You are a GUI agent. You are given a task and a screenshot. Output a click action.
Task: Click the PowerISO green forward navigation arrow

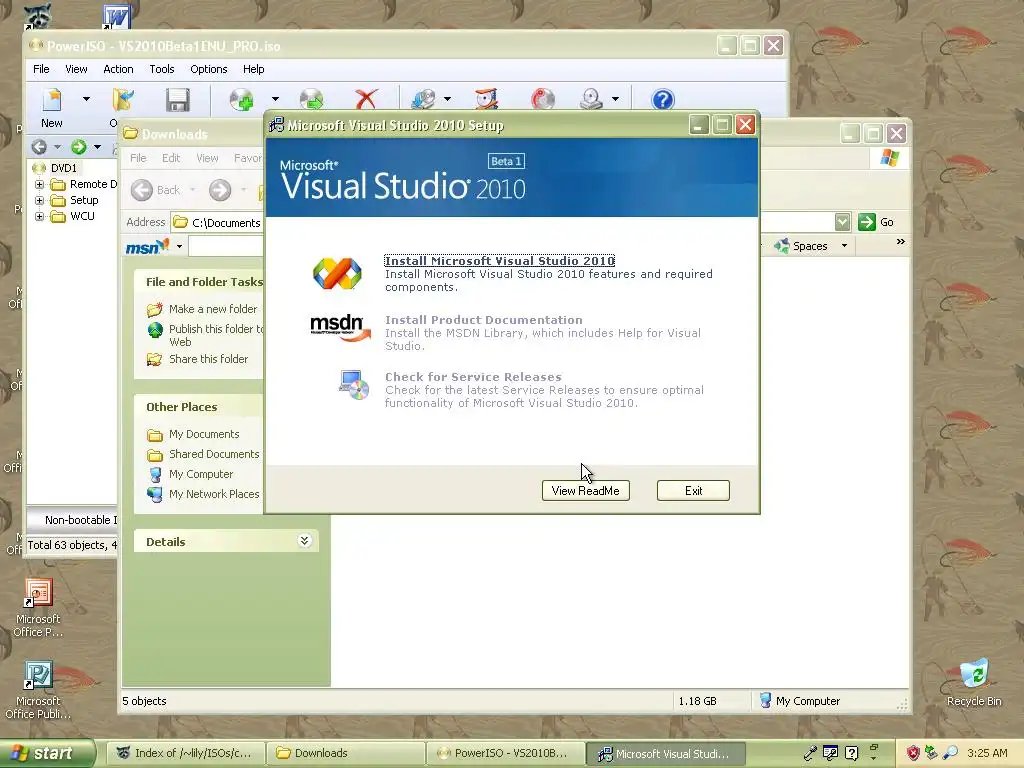point(78,147)
